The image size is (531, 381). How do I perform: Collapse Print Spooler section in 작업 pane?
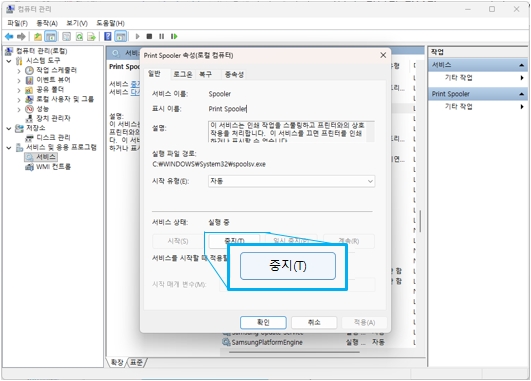pyautogui.click(x=522, y=94)
